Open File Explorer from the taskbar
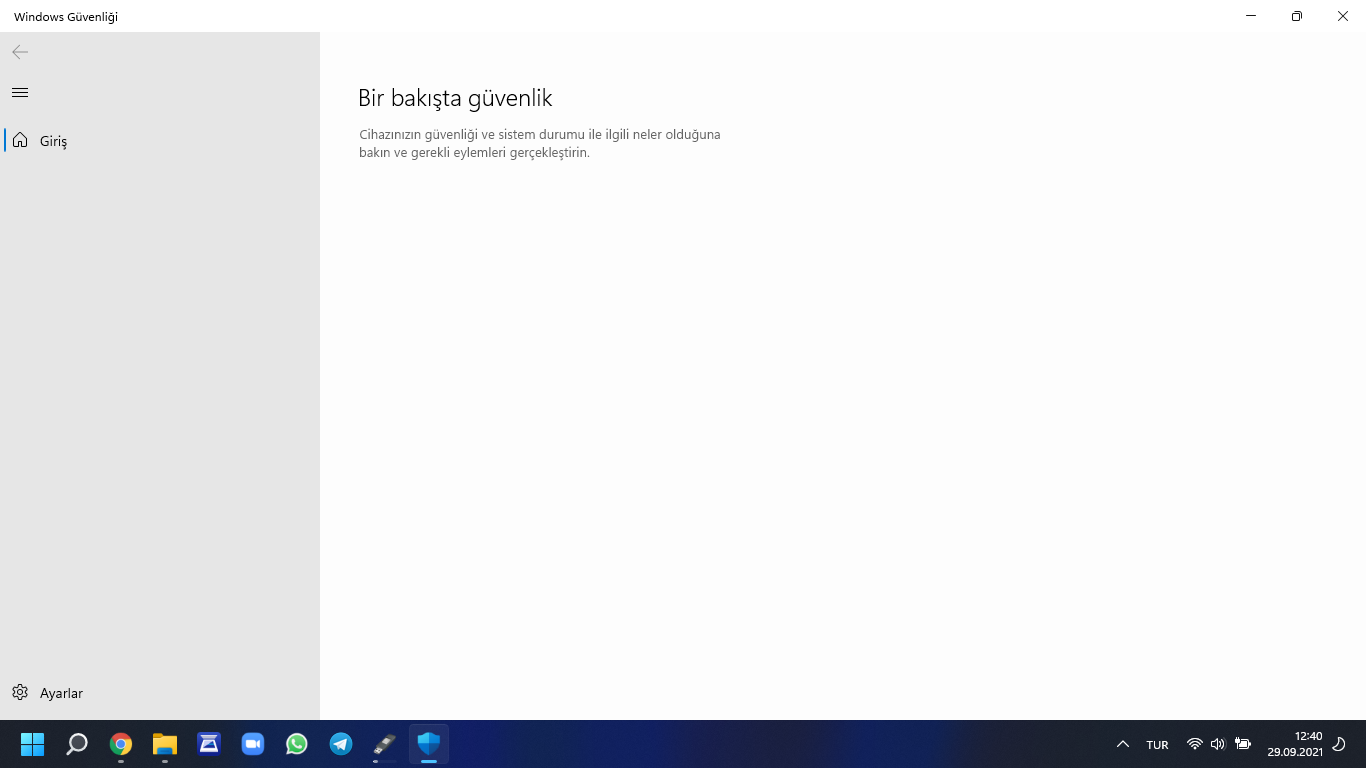Screen dimensions: 1366x768 (165, 744)
